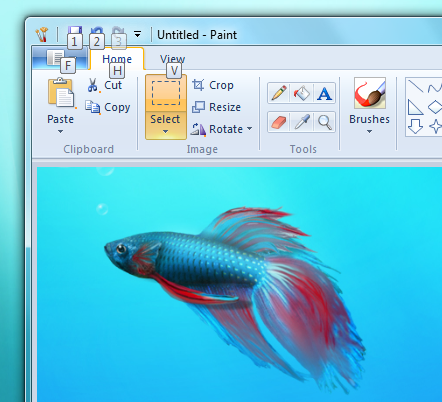Expand the Paste dropdown arrow
The image size is (442, 402).
(x=60, y=131)
